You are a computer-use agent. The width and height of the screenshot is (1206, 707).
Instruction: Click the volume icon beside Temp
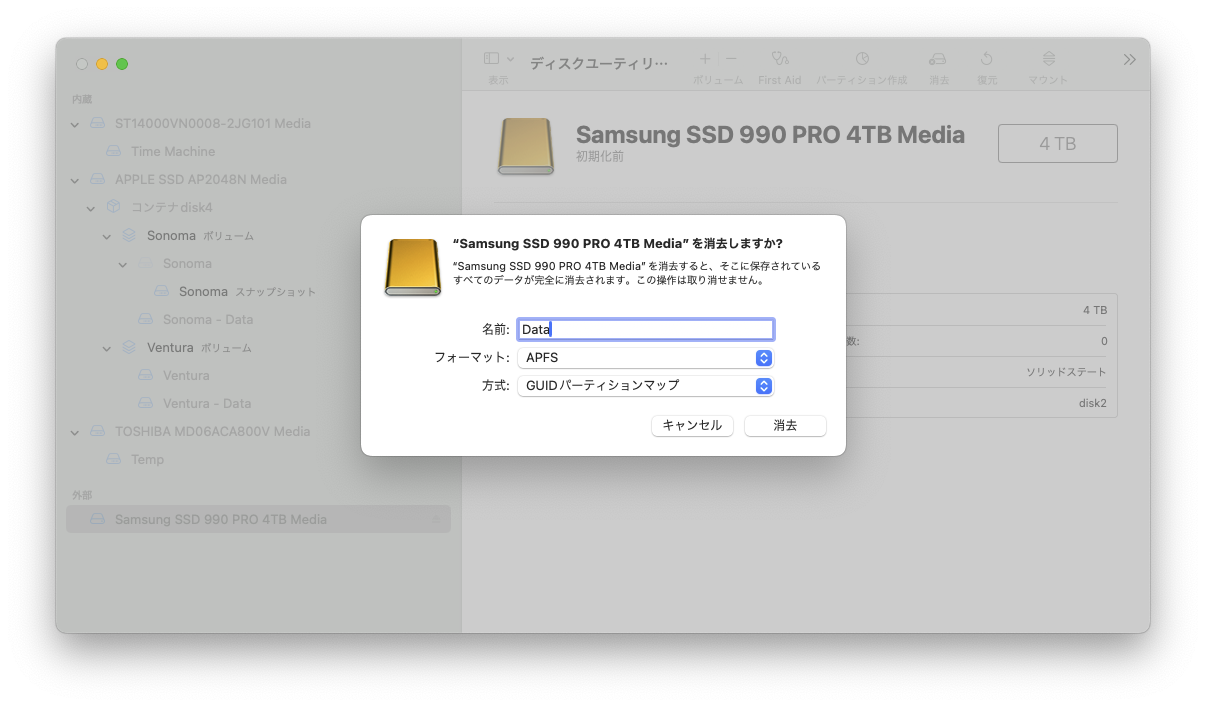click(x=114, y=459)
